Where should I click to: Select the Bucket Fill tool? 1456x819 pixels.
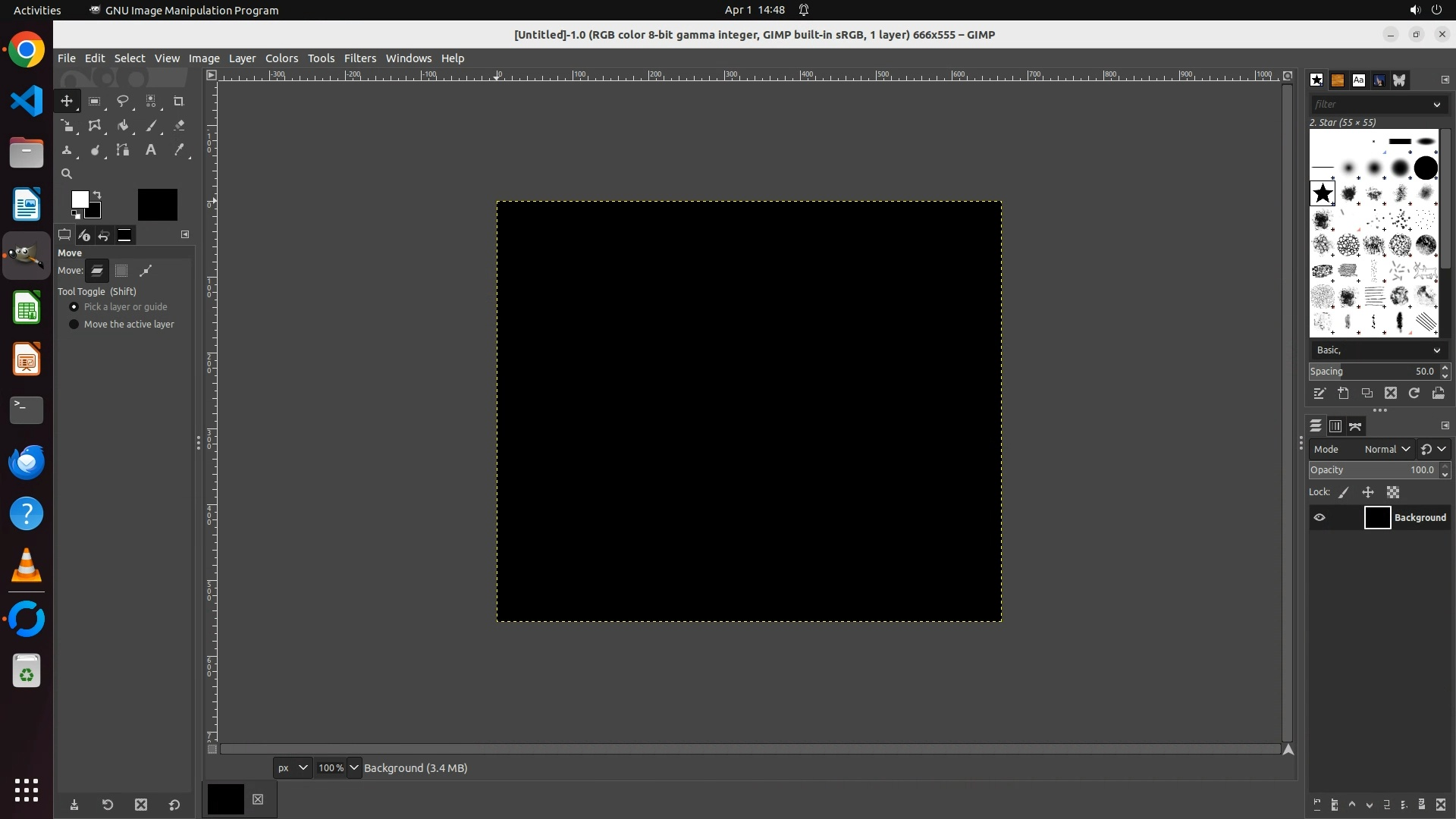click(123, 126)
